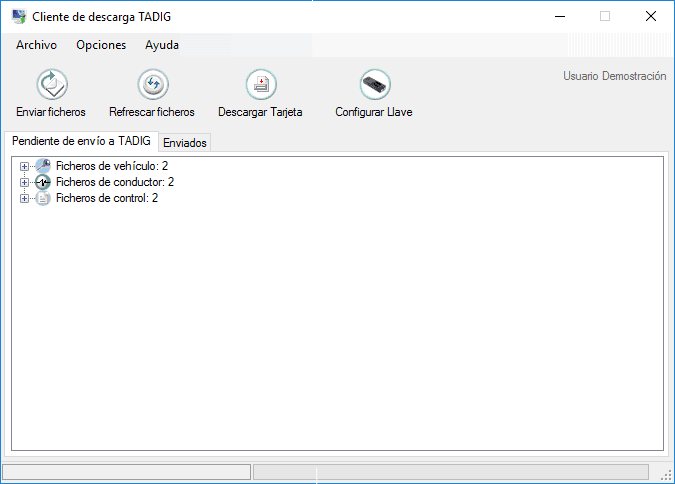Viewport: 675px width, 484px height.
Task: Select the control files document icon
Action: tap(43, 198)
